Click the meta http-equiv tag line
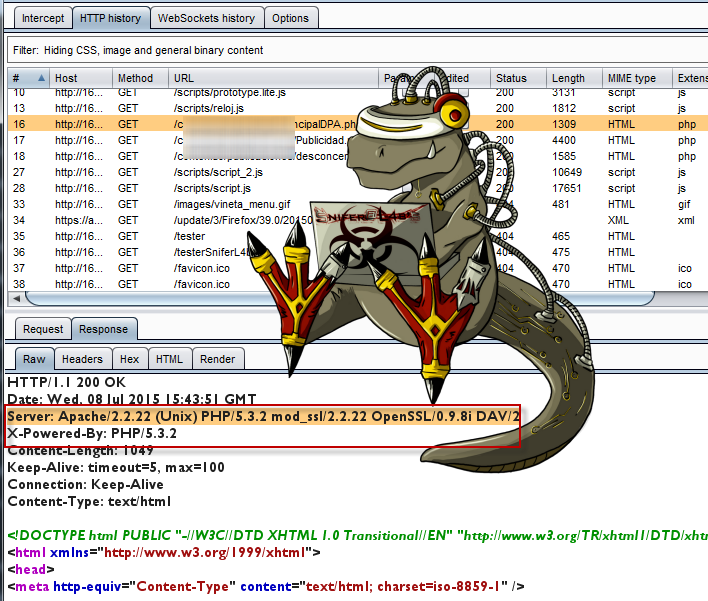Image resolution: width=708 pixels, height=601 pixels. (266, 587)
